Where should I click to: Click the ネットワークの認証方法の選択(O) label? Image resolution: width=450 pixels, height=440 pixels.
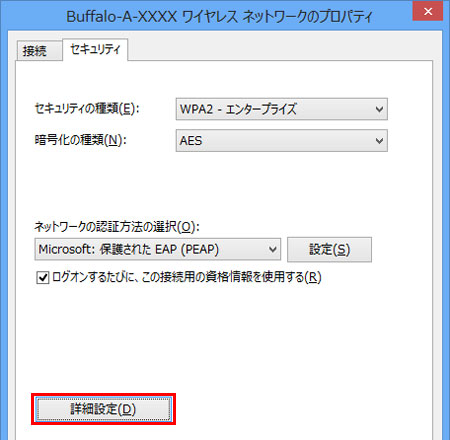117,227
